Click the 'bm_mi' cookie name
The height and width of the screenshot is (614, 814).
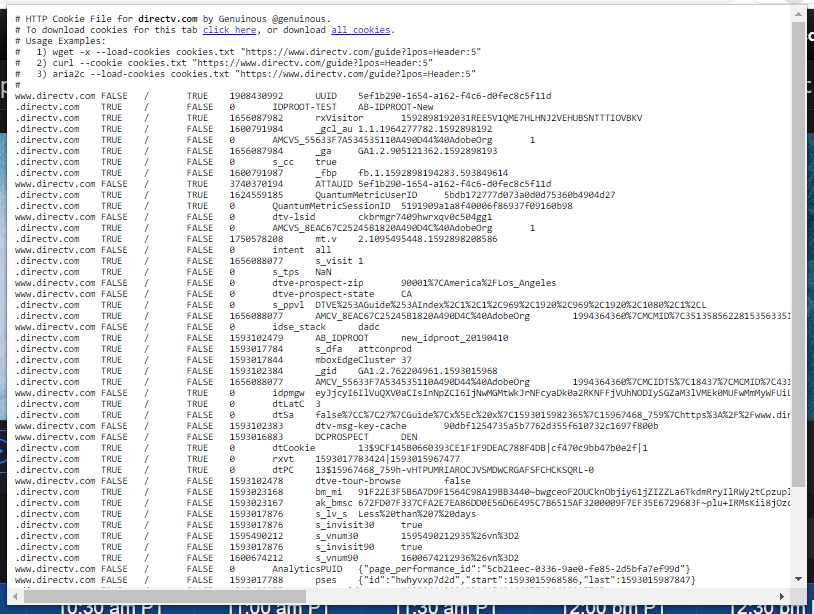(x=329, y=492)
